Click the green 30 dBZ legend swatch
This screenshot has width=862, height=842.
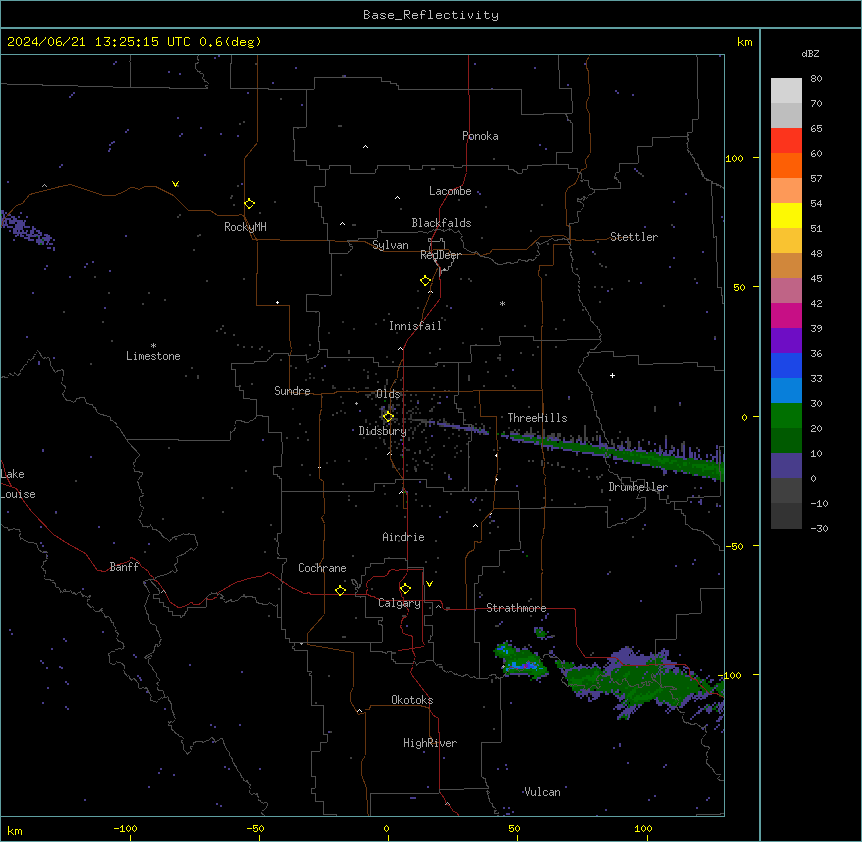(x=786, y=416)
